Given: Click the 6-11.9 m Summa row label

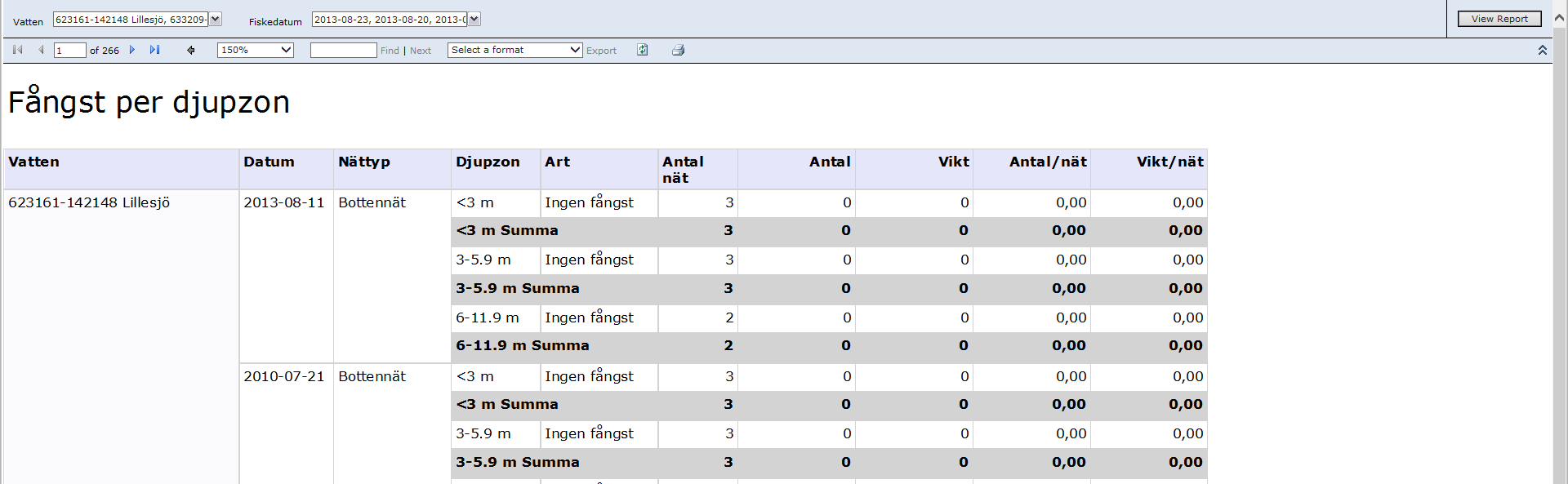Looking at the screenshot, I should click(523, 346).
